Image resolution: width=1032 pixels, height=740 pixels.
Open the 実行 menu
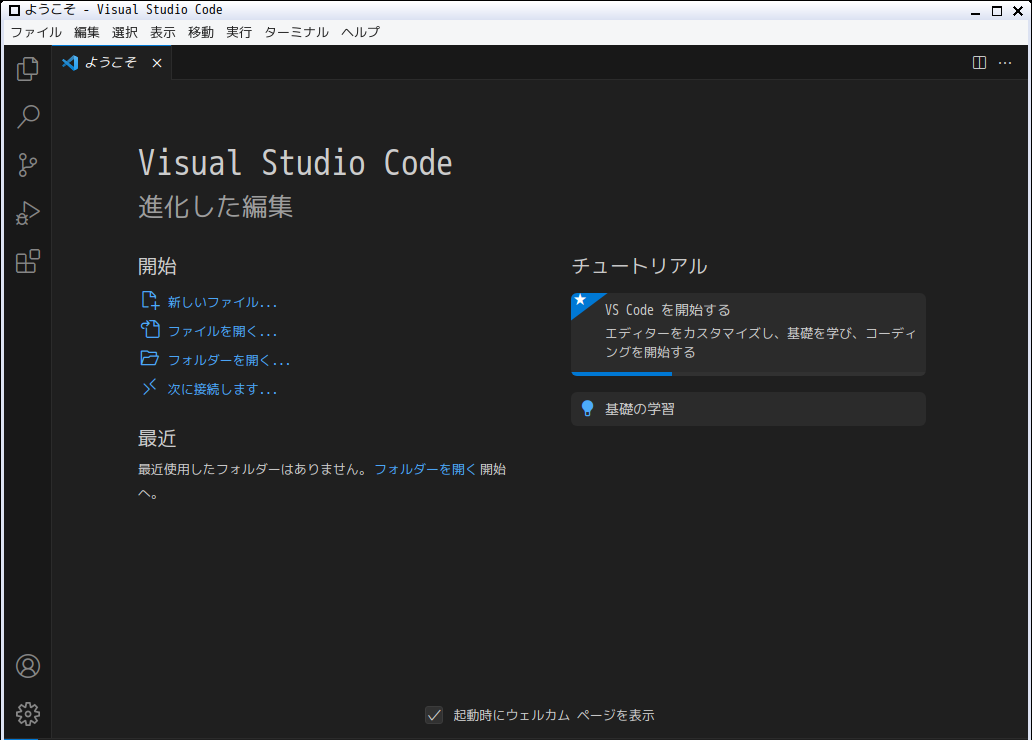click(x=239, y=32)
